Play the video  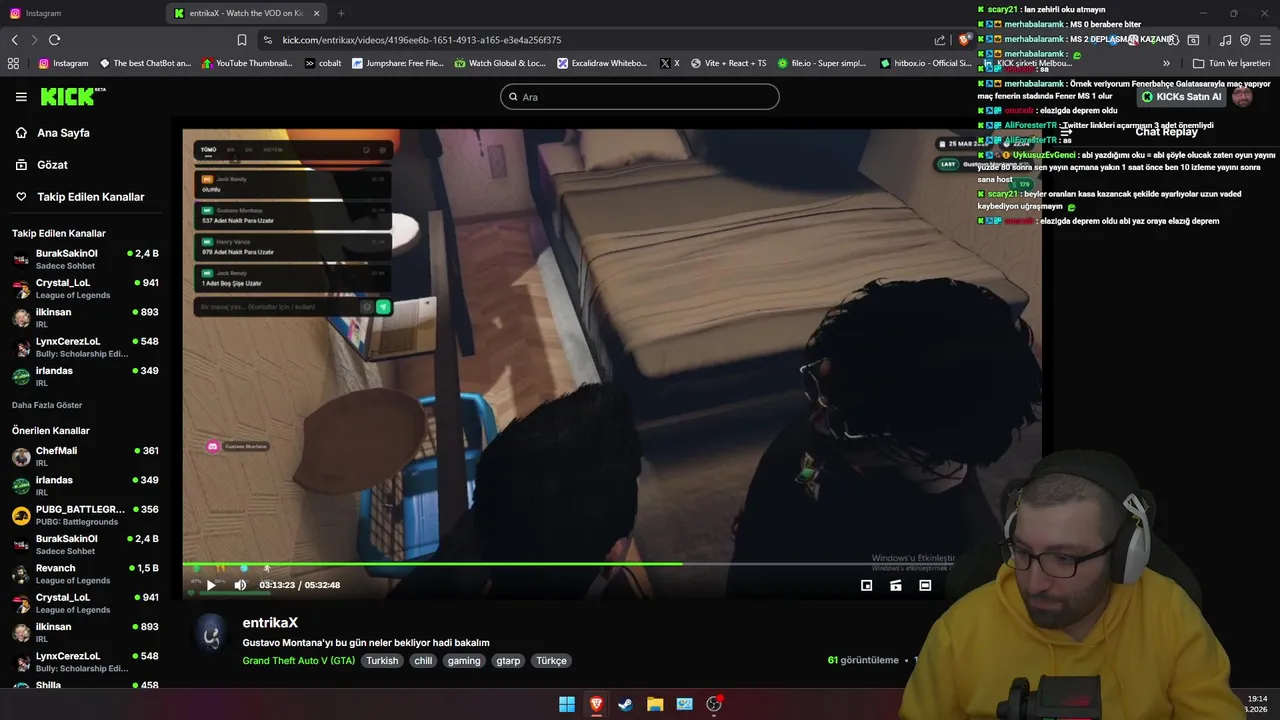211,585
